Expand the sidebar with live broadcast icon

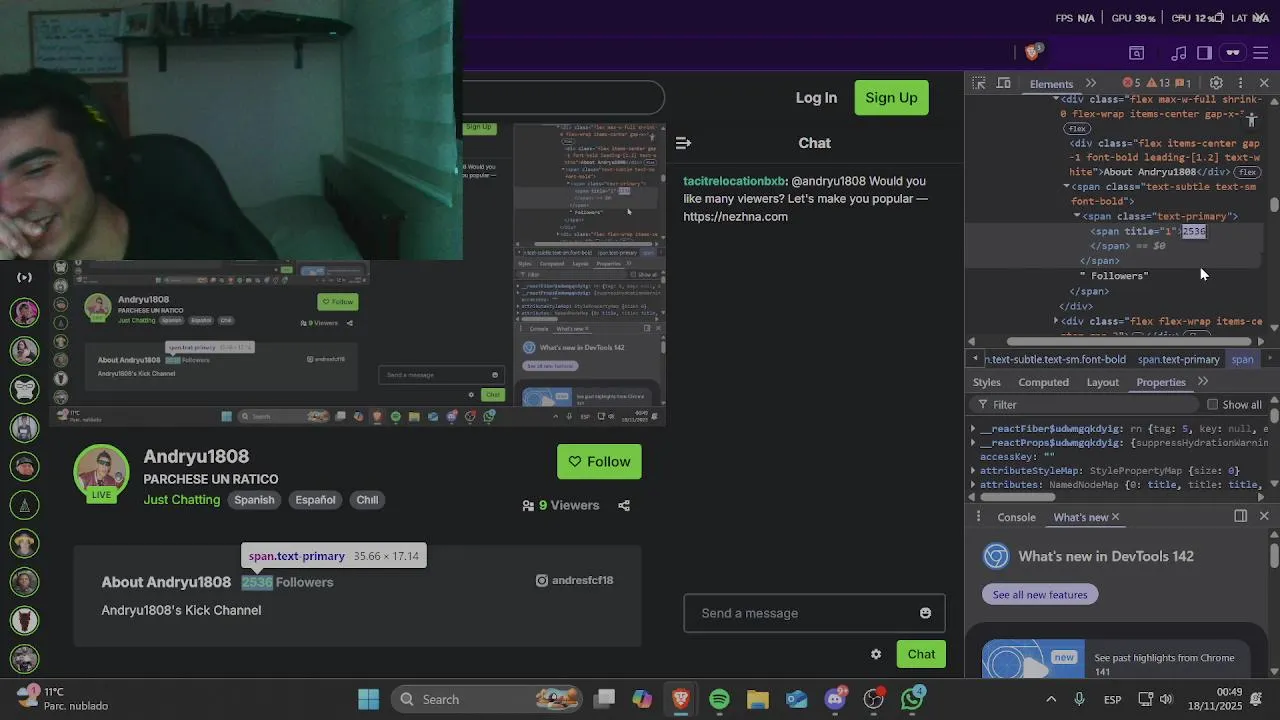click(25, 277)
